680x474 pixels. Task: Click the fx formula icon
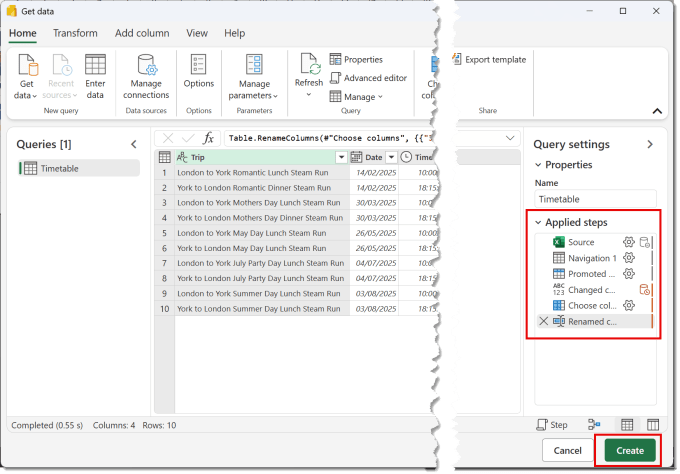pos(209,138)
